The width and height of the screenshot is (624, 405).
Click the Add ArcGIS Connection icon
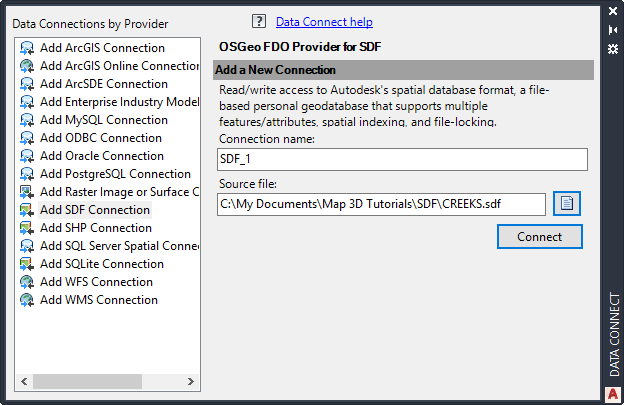coord(26,48)
